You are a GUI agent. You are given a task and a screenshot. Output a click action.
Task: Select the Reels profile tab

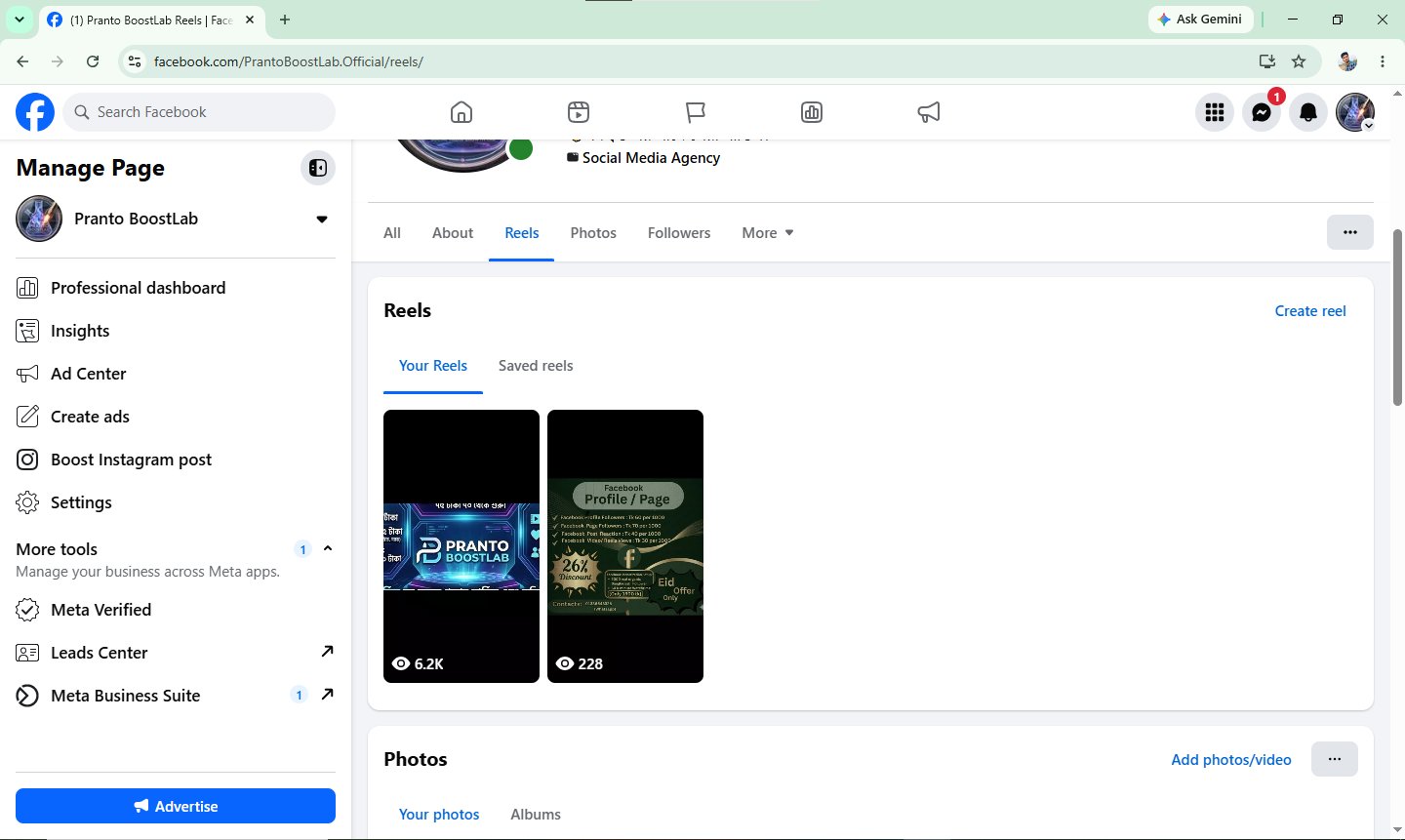522,233
